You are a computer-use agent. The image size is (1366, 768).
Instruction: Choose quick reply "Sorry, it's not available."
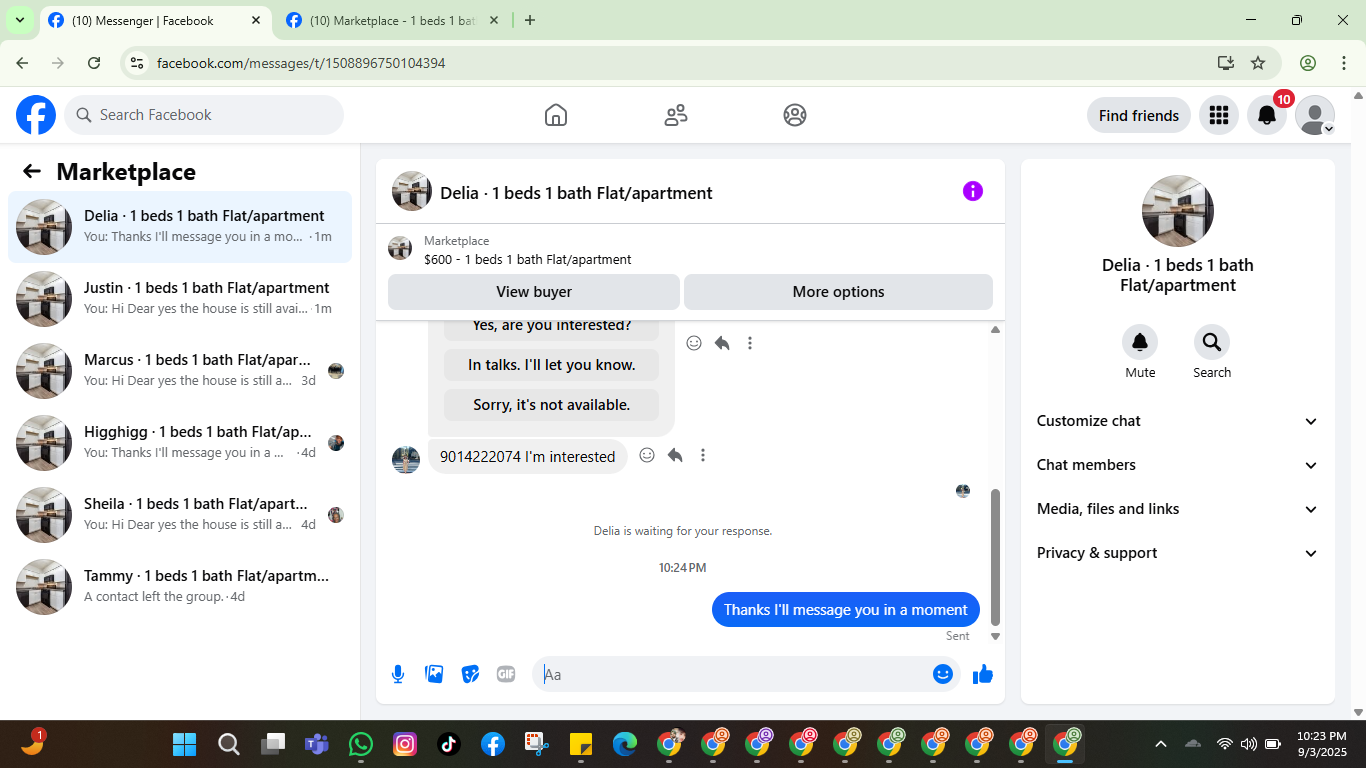coord(551,405)
